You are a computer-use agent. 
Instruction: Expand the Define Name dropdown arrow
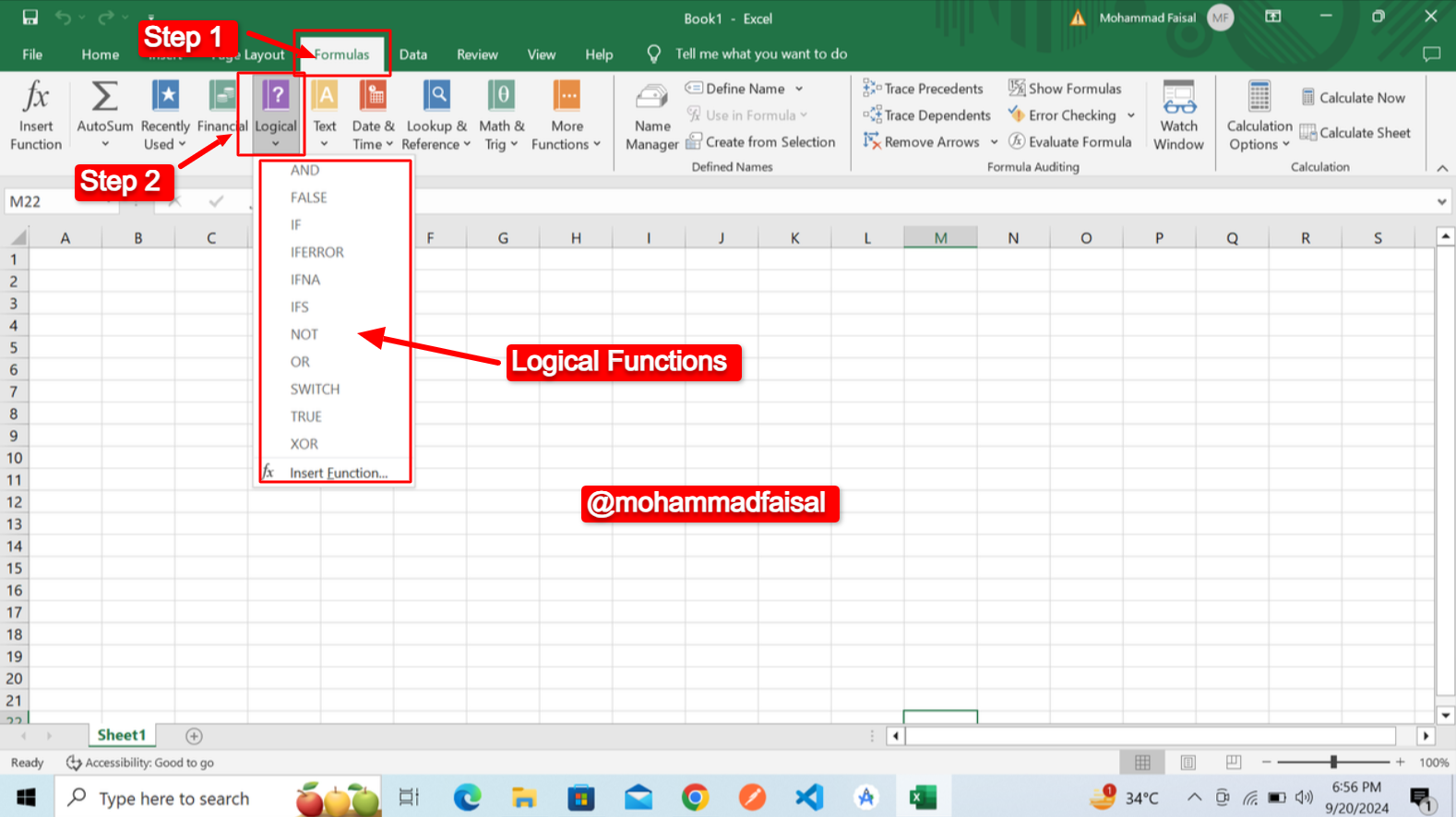coord(799,89)
